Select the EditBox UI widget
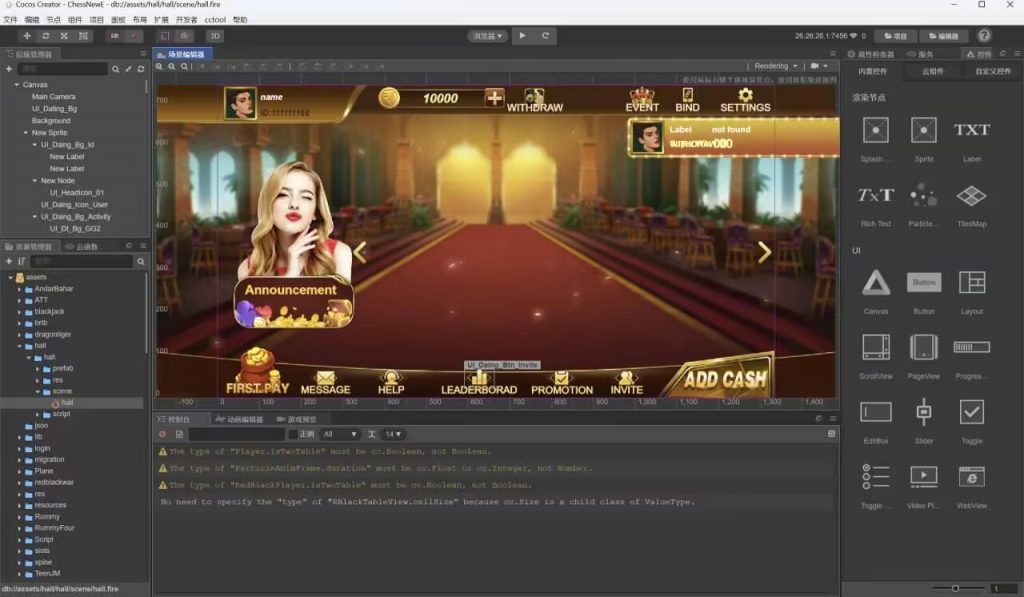1024x597 pixels. [x=875, y=411]
